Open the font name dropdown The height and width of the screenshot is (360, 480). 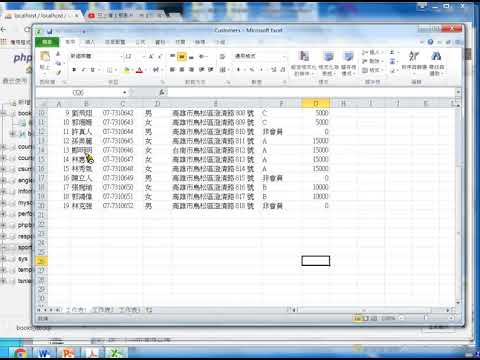[121, 56]
